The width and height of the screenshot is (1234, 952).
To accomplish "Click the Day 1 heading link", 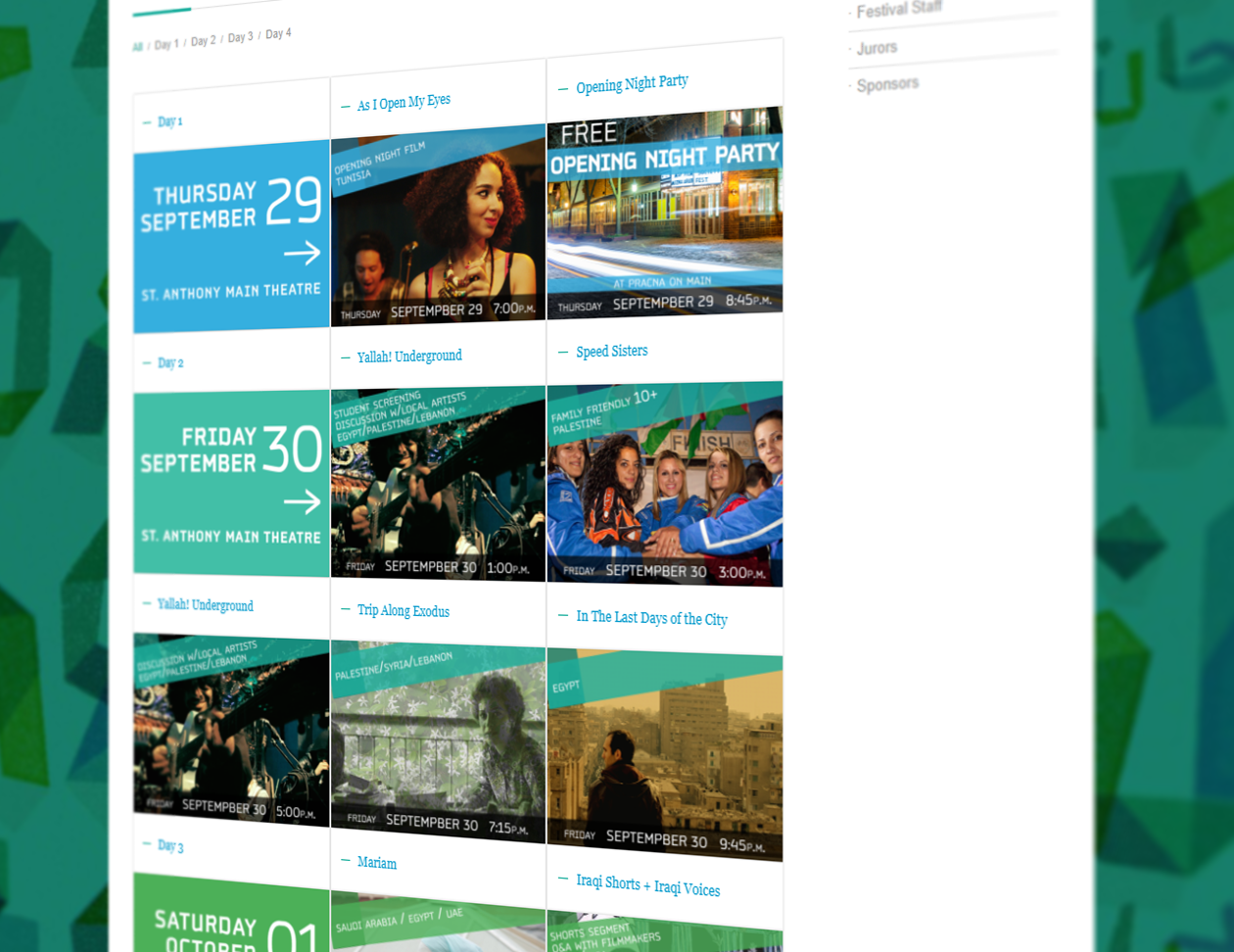I will coord(169,121).
